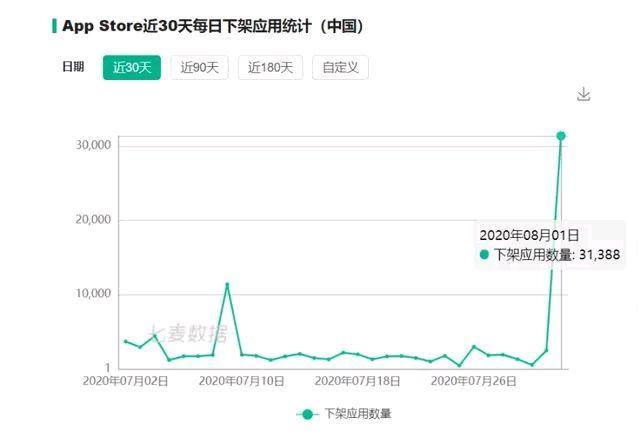The height and width of the screenshot is (444, 640).
Task: Click the 2020年07月26日 axis label
Action: point(473,381)
